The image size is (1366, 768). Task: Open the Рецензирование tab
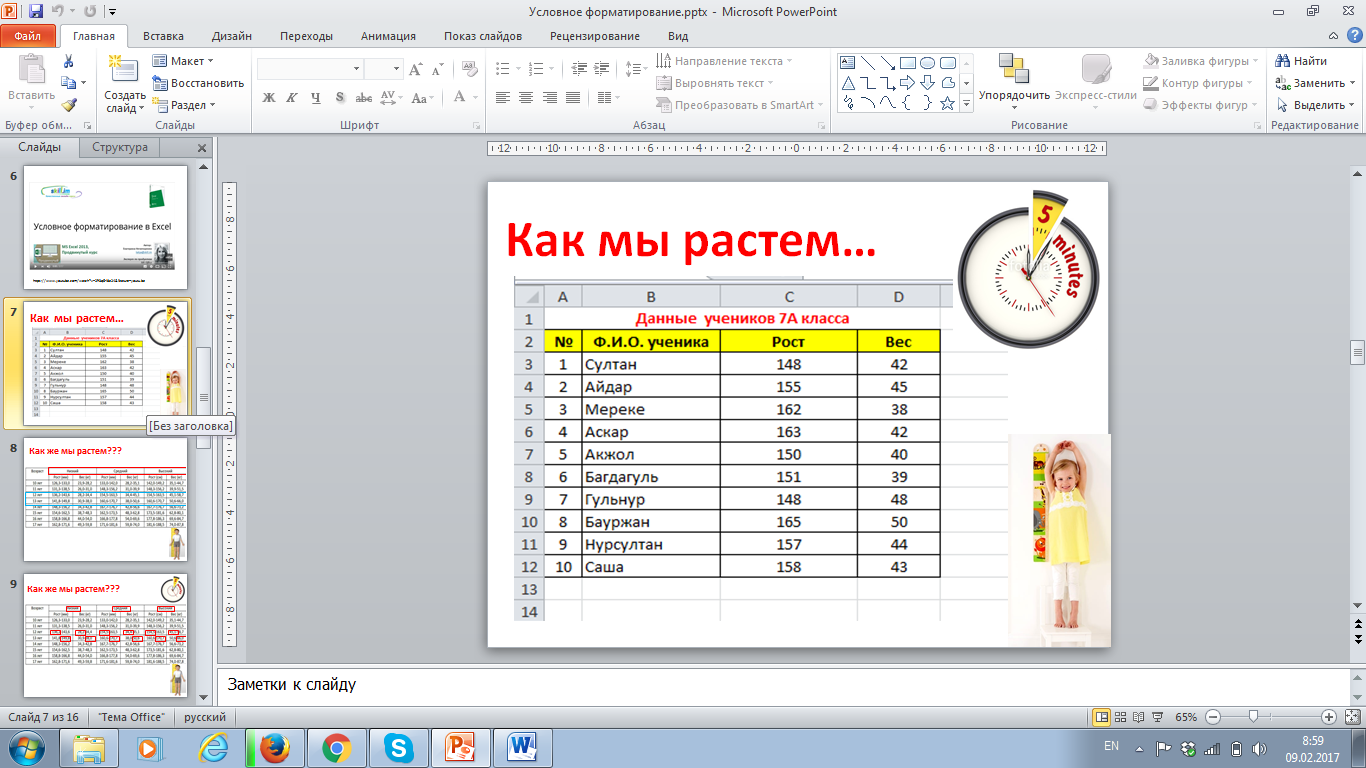tap(595, 36)
